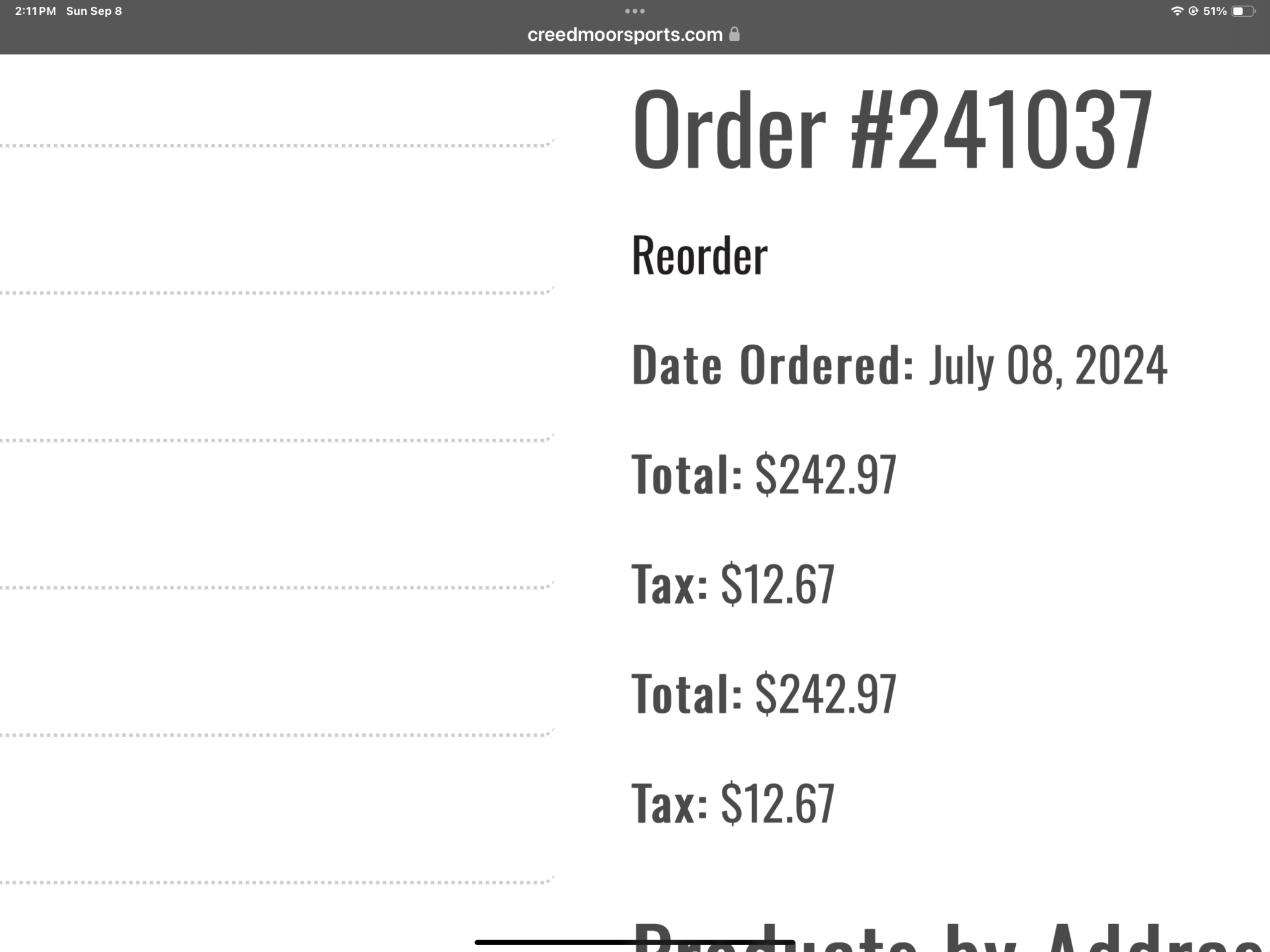Click the first Total: $242.97 line

764,474
